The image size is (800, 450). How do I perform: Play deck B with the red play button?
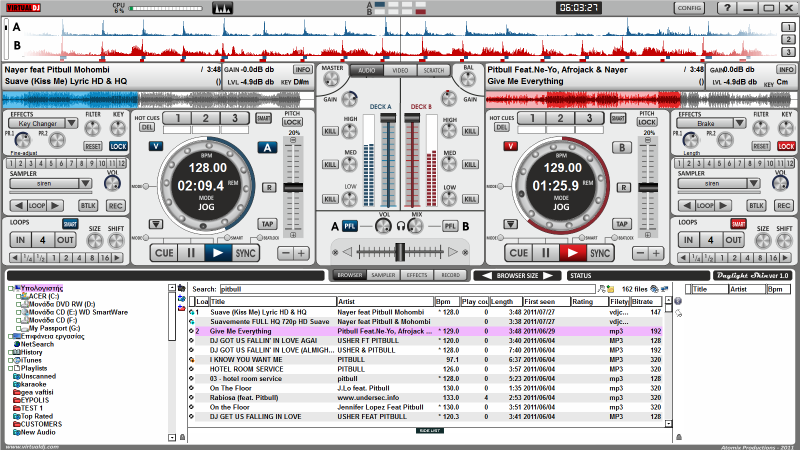pyautogui.click(x=572, y=253)
